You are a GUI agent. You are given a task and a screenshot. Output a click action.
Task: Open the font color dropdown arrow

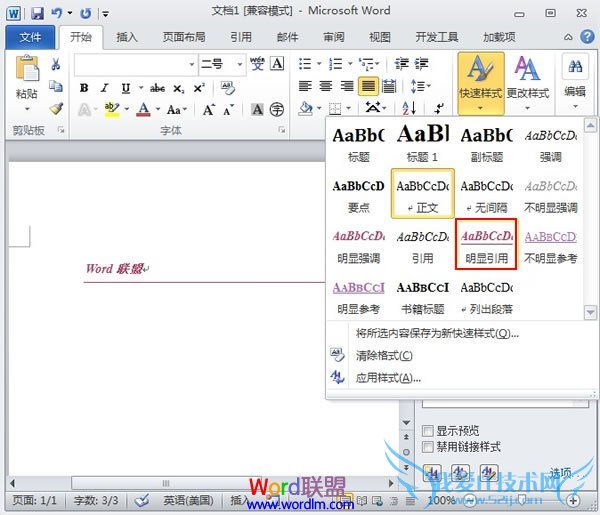158,109
